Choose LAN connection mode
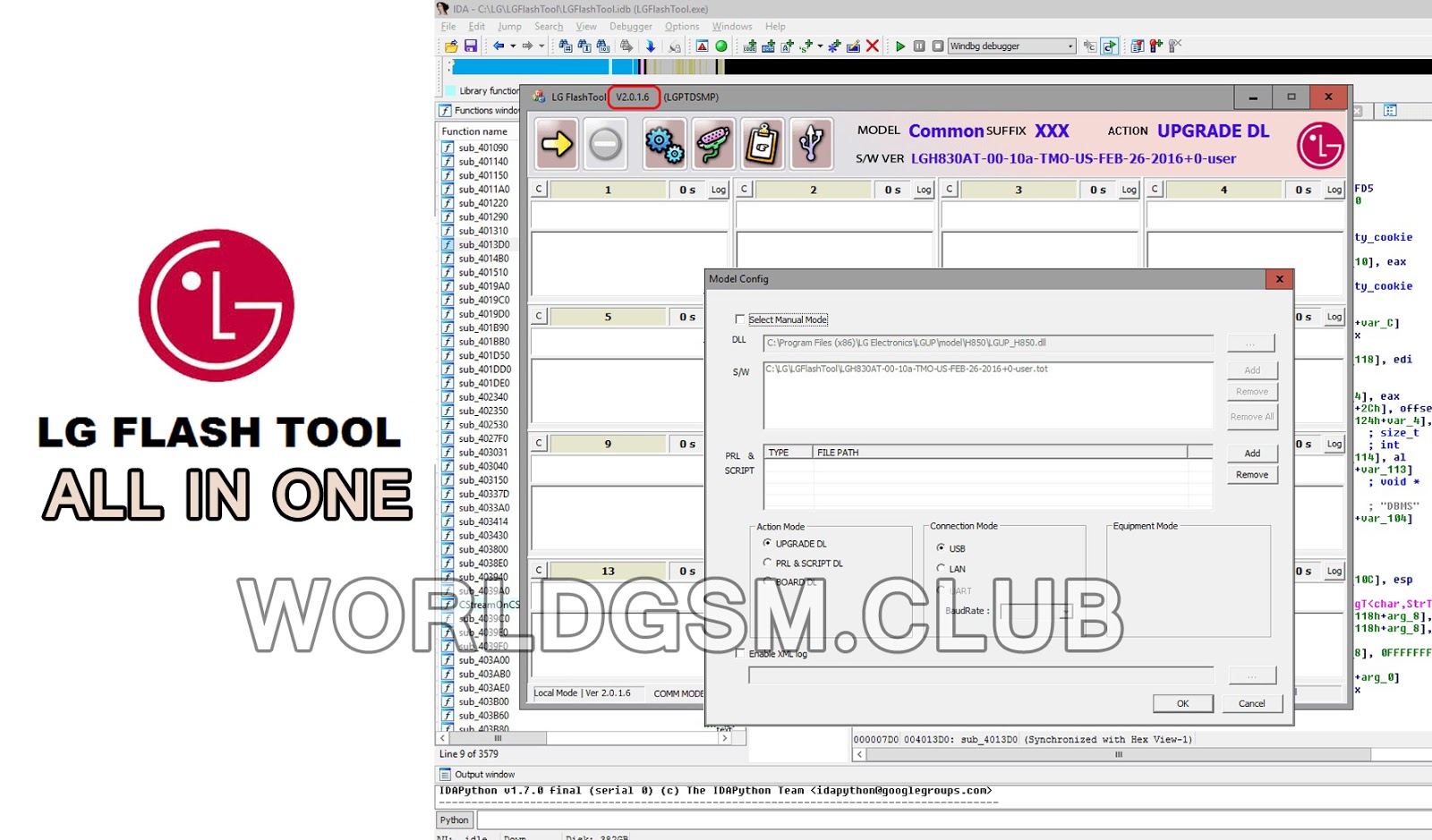 (x=941, y=568)
